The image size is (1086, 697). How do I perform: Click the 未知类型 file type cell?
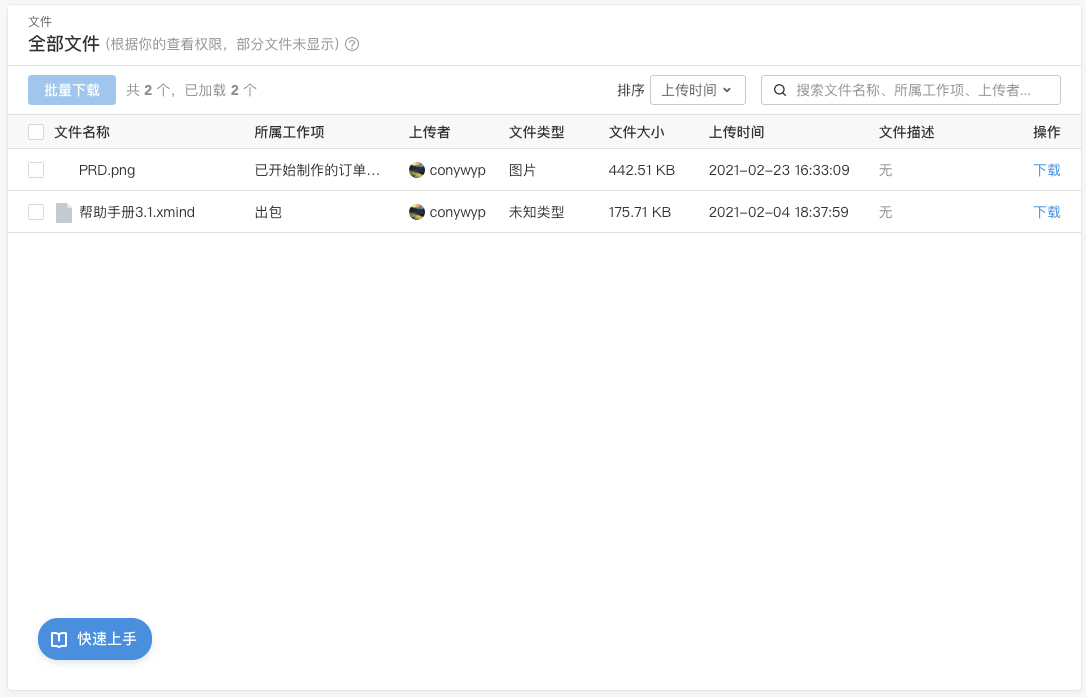coord(537,212)
